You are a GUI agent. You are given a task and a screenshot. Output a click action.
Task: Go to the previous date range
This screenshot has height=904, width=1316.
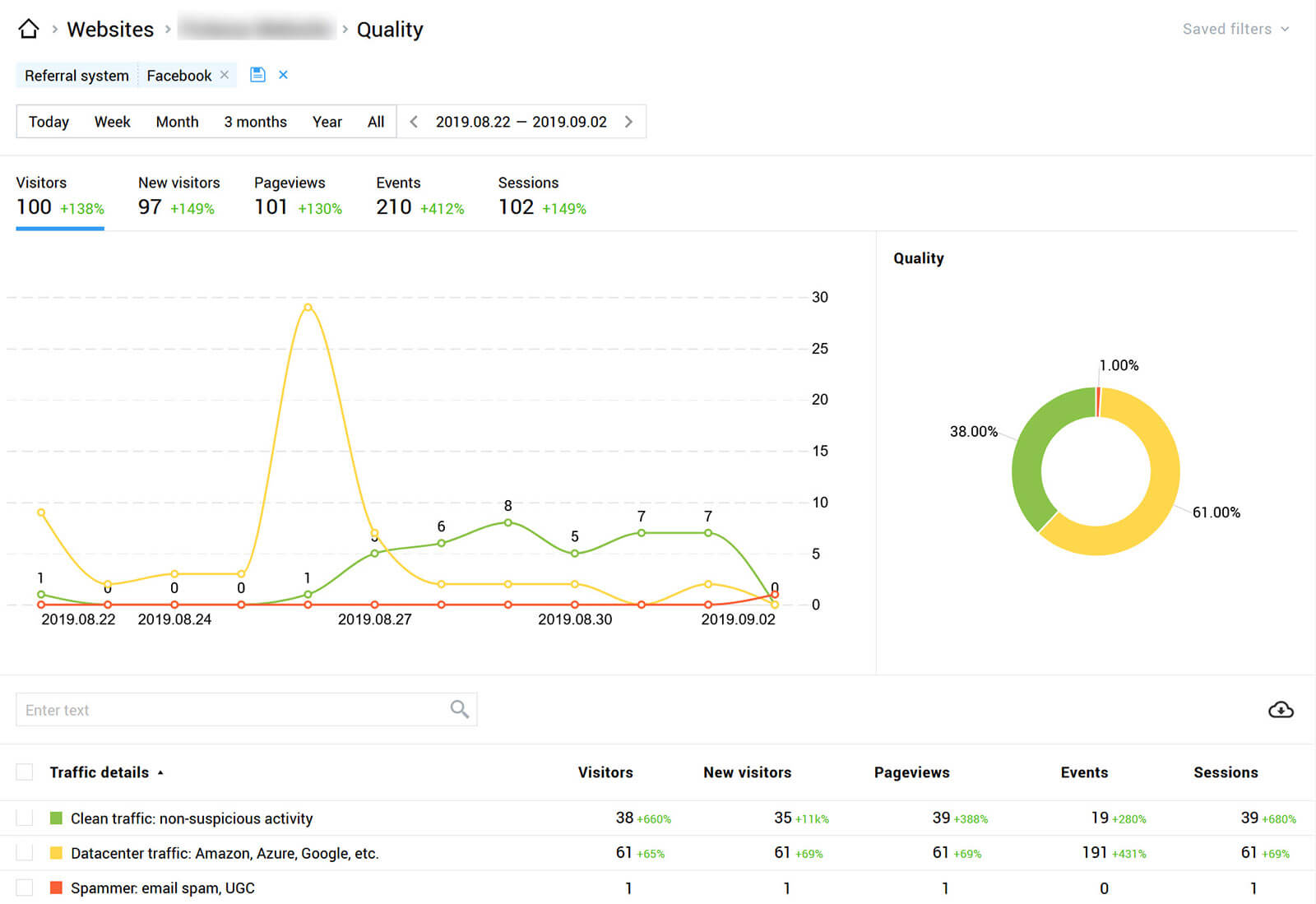click(x=413, y=121)
